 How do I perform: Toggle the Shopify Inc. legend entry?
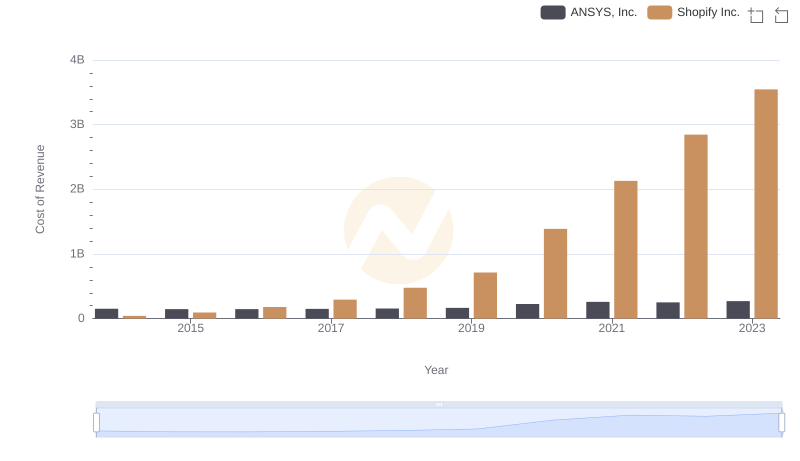[693, 12]
